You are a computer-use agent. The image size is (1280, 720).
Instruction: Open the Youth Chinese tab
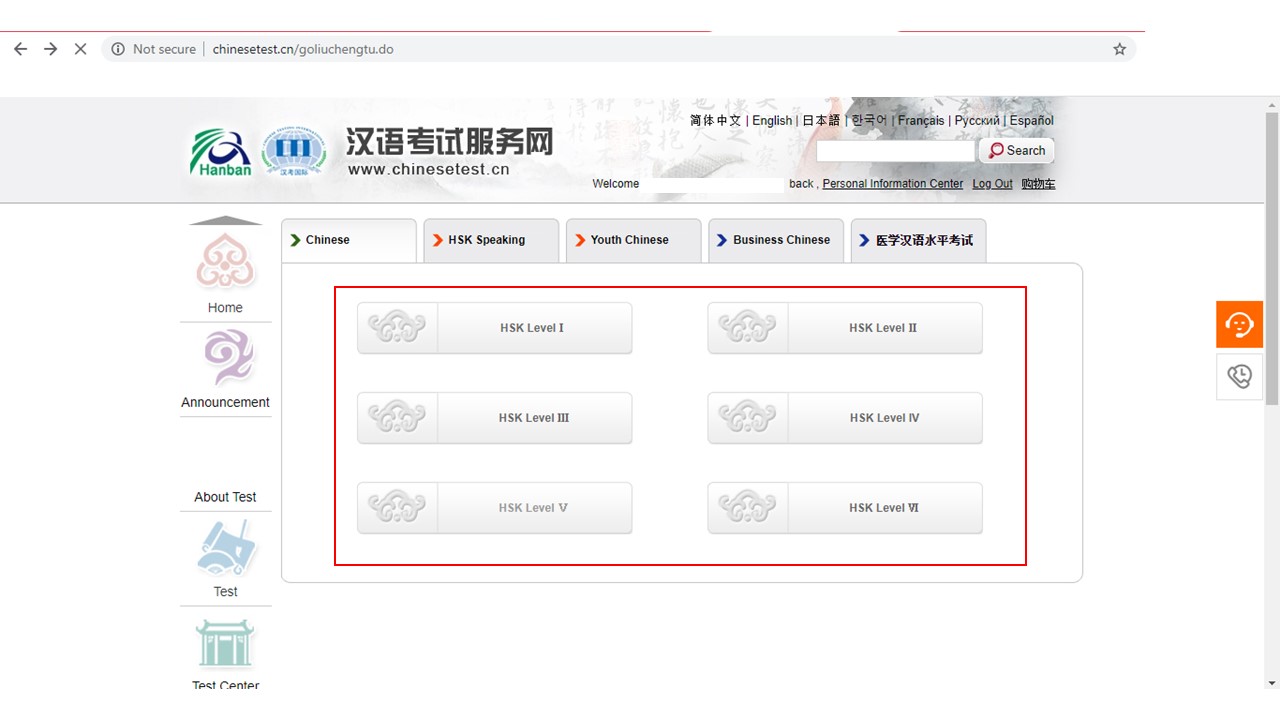pos(634,240)
